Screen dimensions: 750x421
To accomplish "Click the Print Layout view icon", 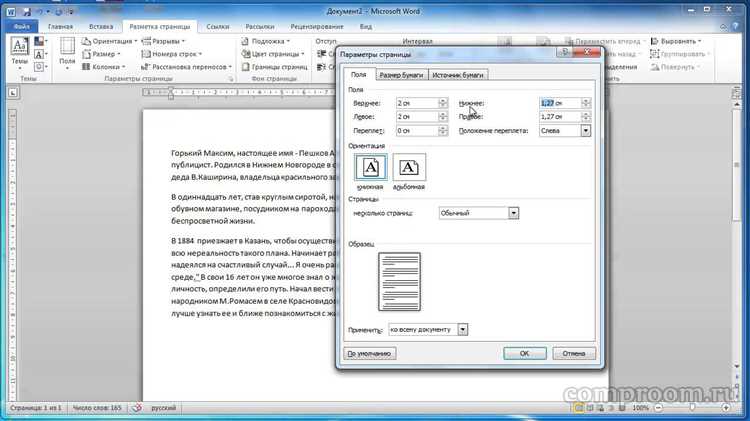I will (x=579, y=408).
